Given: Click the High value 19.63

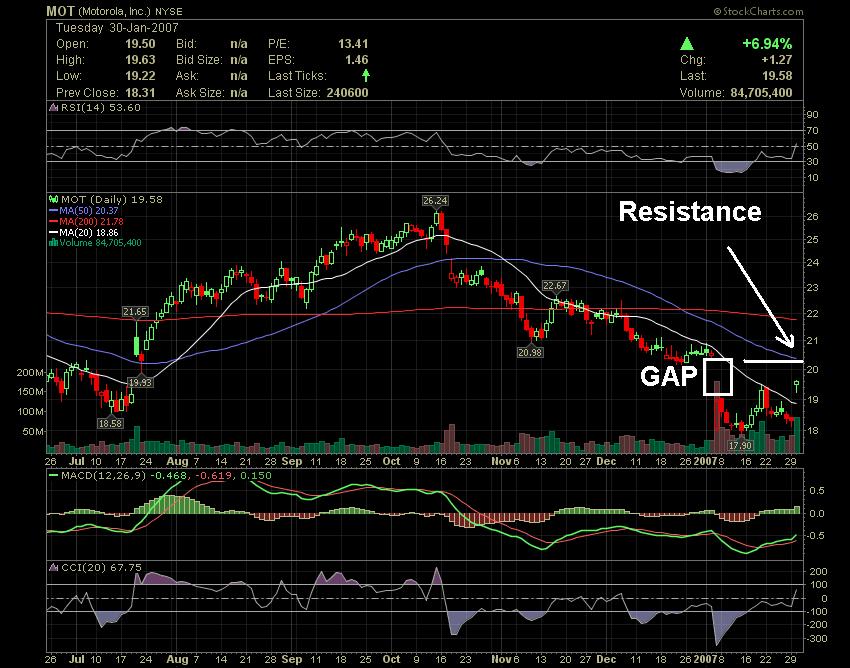Looking at the screenshot, I should click(x=140, y=60).
